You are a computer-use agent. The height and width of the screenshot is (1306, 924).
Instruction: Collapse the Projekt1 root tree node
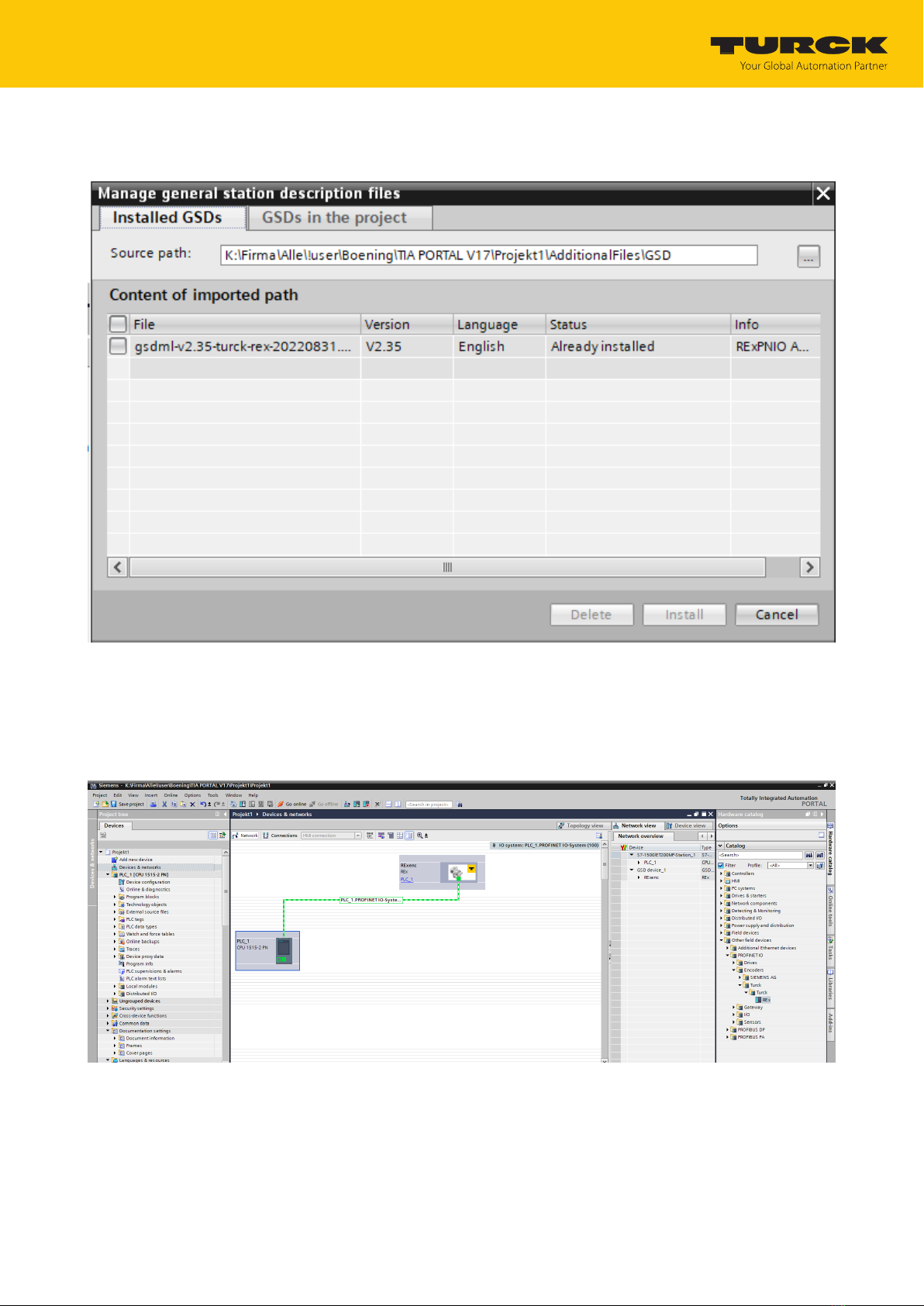coord(101,852)
